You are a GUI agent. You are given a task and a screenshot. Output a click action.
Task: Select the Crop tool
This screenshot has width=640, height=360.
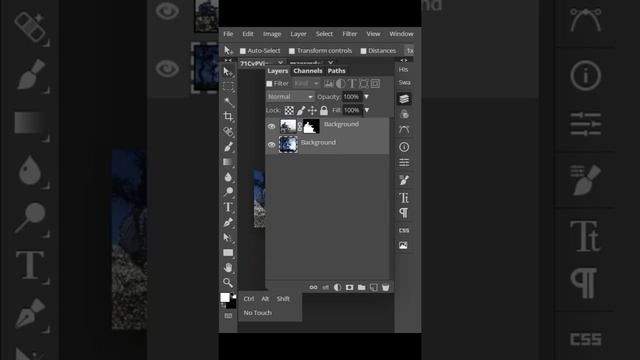coord(228,117)
